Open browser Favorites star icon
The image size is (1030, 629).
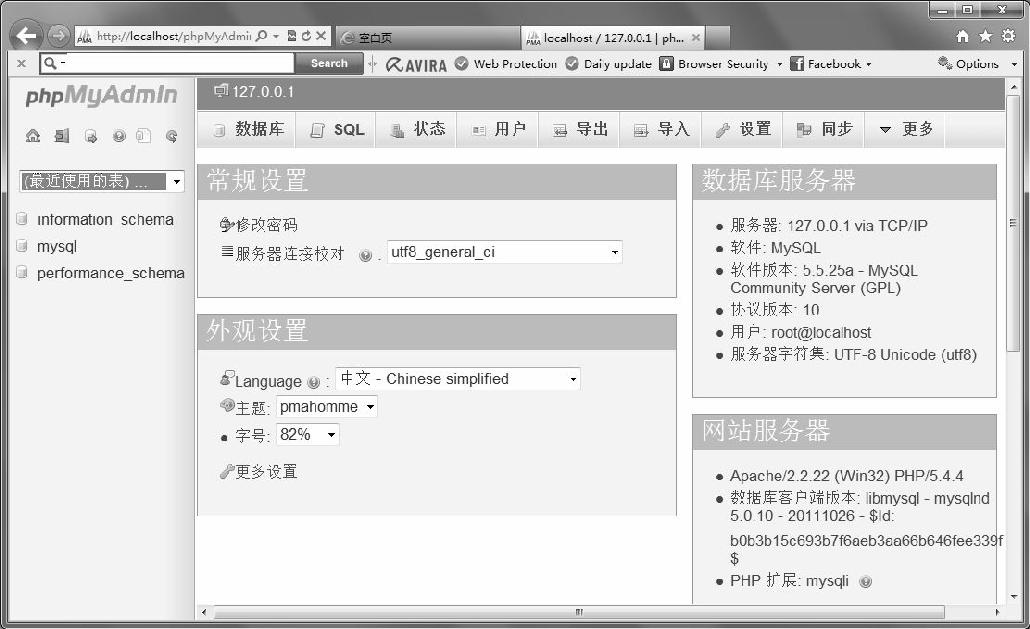[985, 36]
